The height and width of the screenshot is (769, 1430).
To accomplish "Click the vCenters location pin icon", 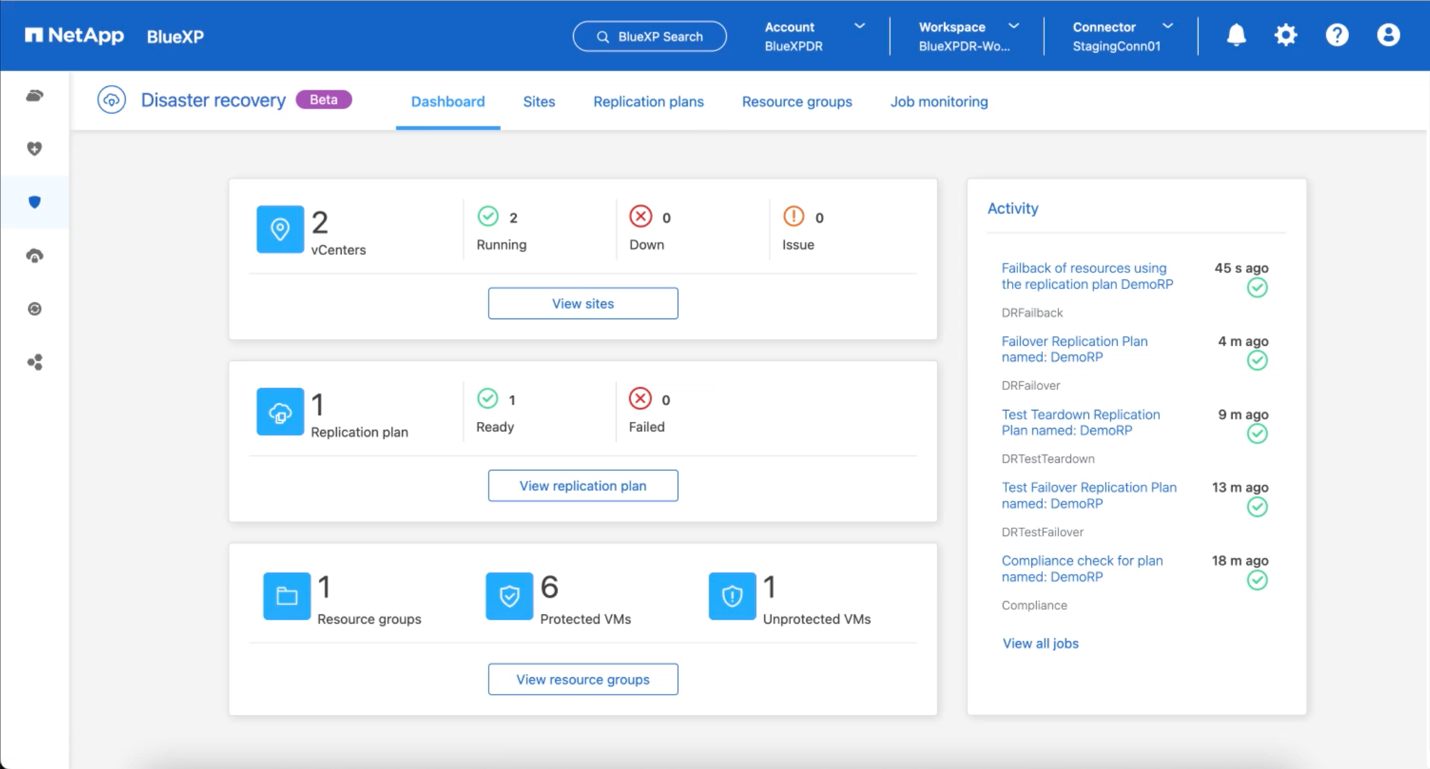I will click(x=280, y=230).
